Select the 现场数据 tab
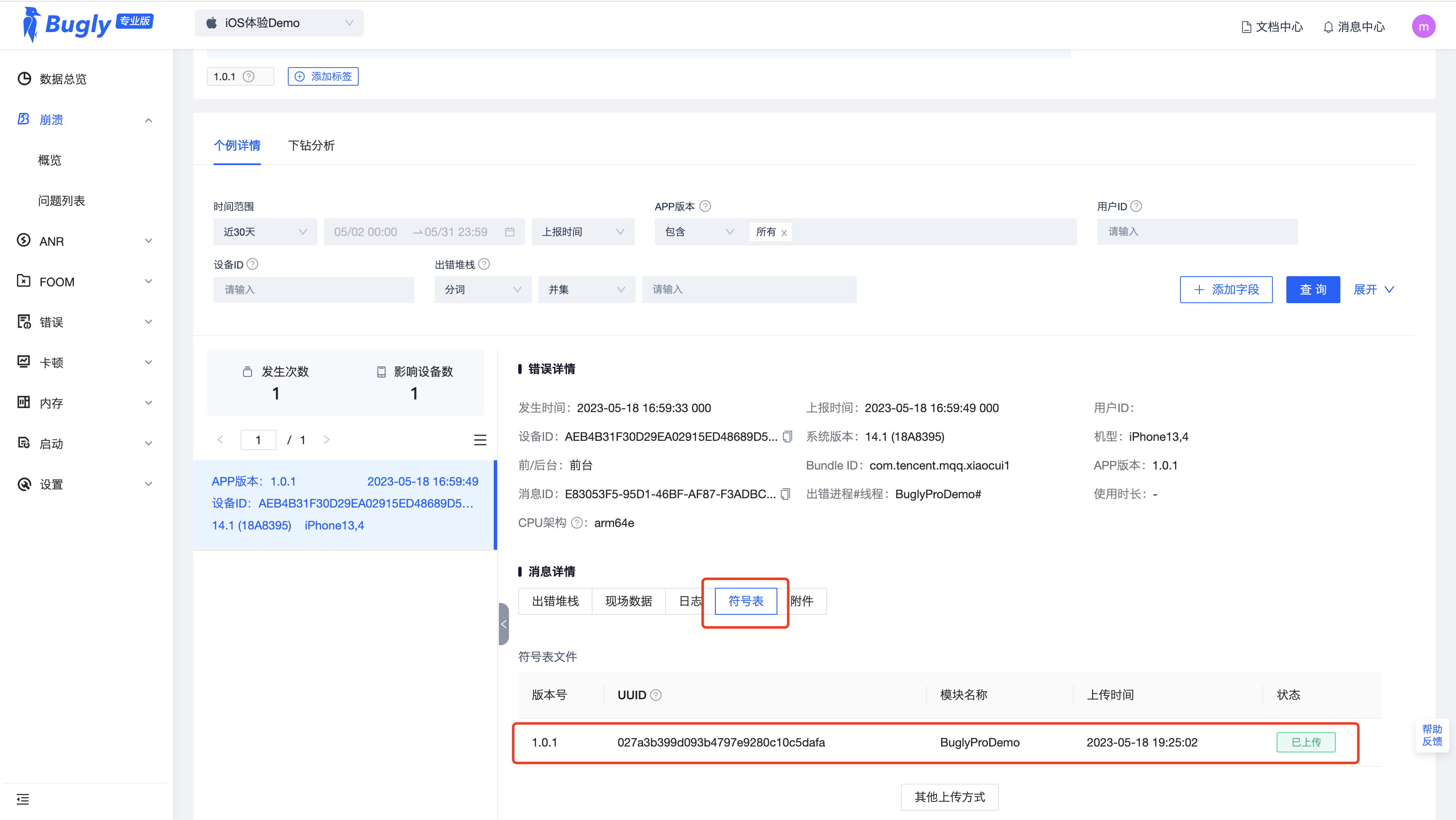Viewport: 1456px width, 820px height. 628,601
